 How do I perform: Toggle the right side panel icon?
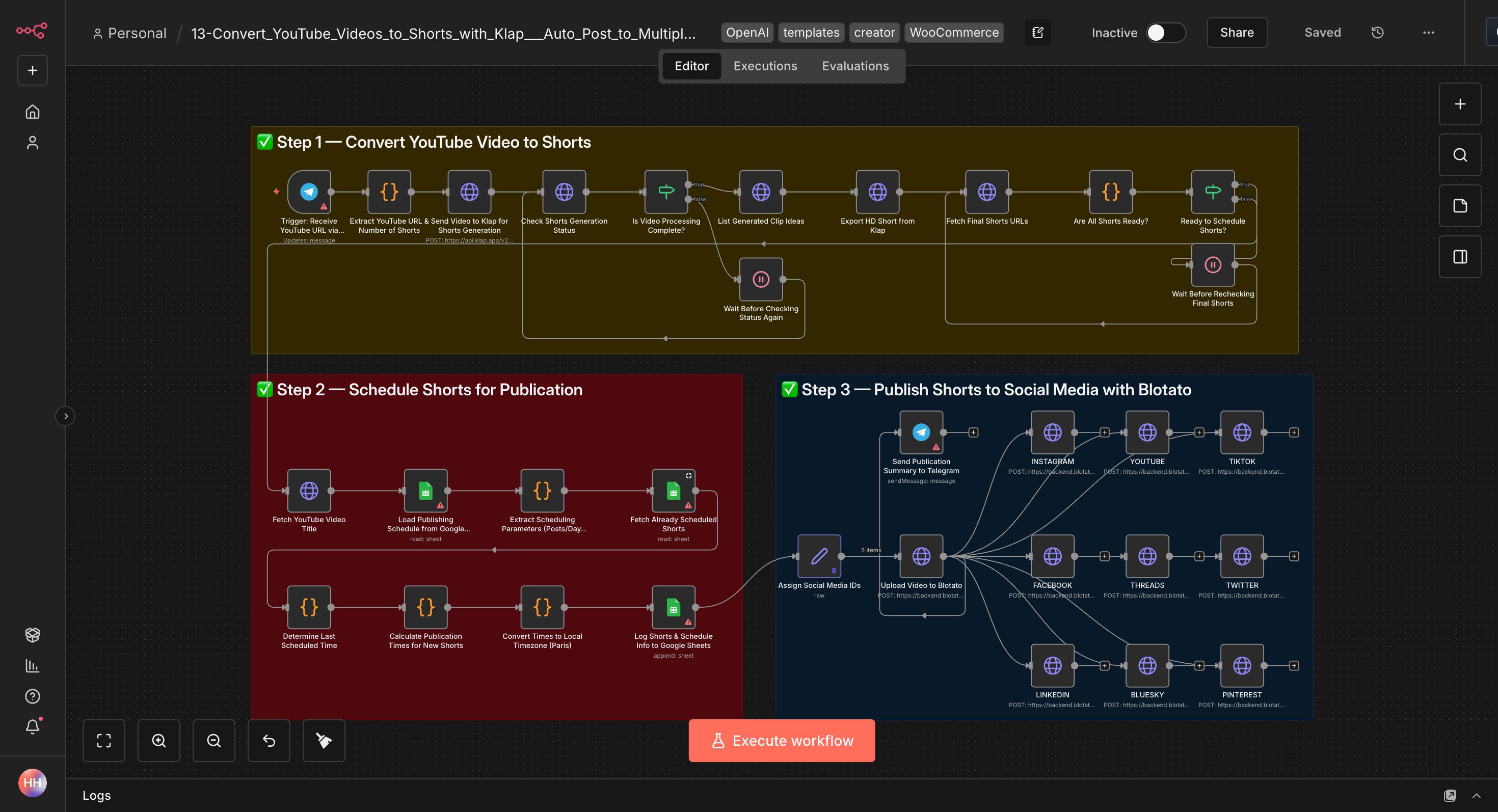1460,257
